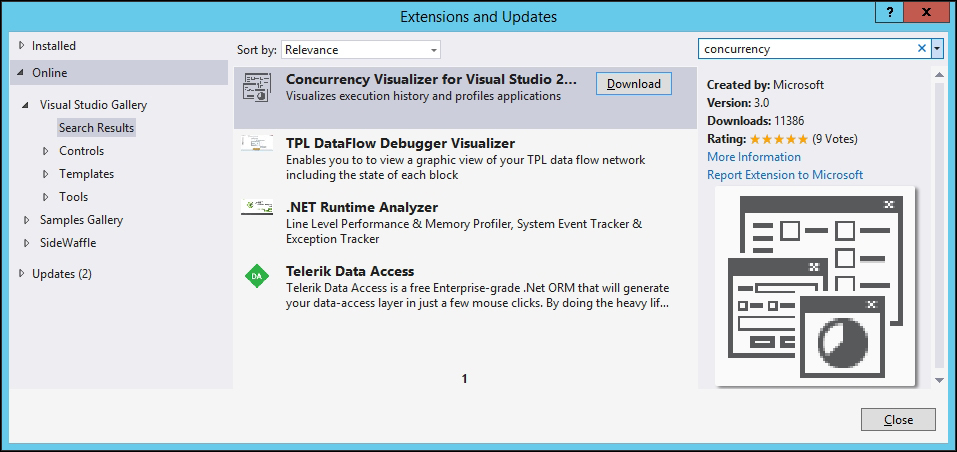Open the search box dropdown arrow
The width and height of the screenshot is (957, 452).
[x=937, y=48]
